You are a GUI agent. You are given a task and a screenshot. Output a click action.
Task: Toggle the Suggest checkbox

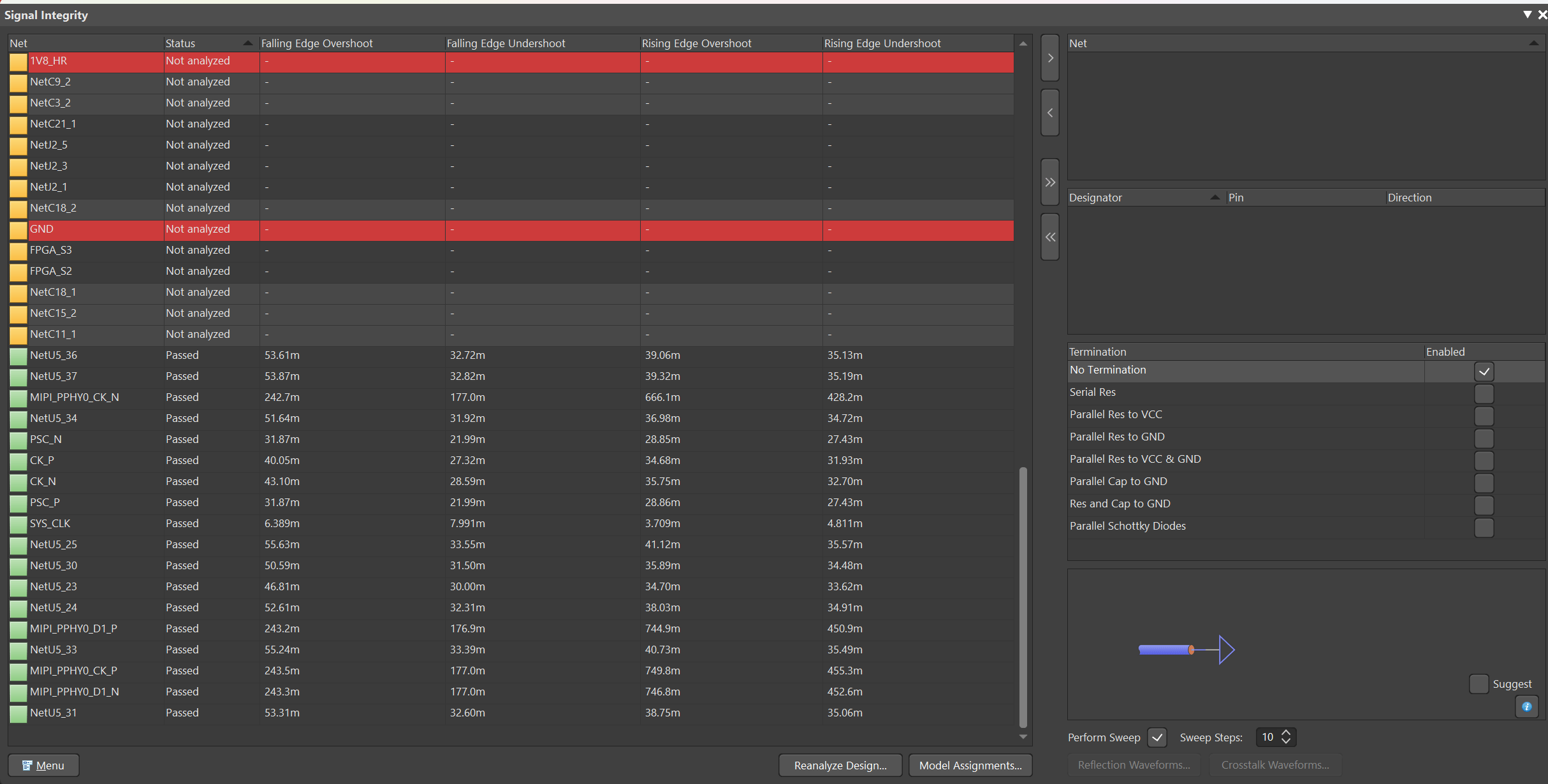coord(1480,683)
